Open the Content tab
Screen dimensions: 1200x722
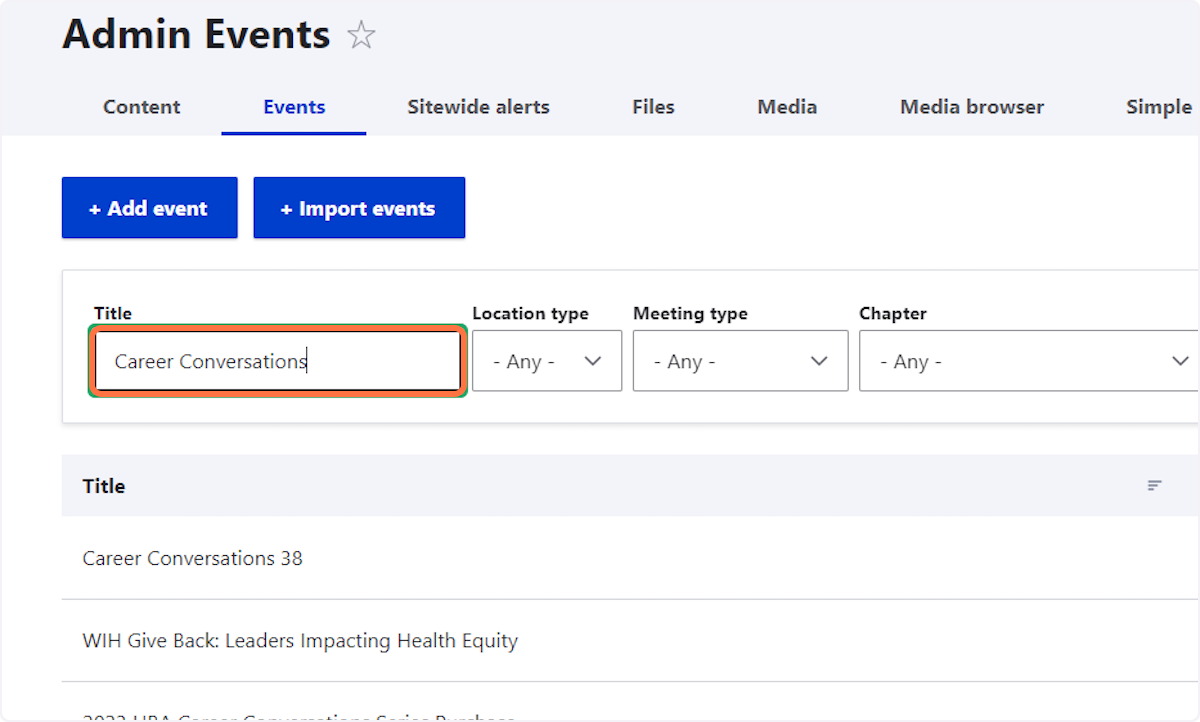click(x=142, y=107)
